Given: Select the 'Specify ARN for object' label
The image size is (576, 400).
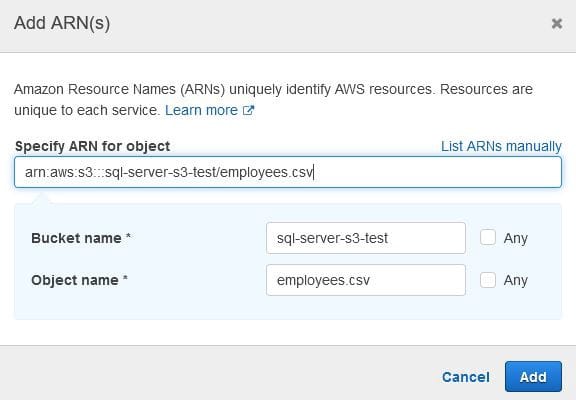Looking at the screenshot, I should [93, 146].
